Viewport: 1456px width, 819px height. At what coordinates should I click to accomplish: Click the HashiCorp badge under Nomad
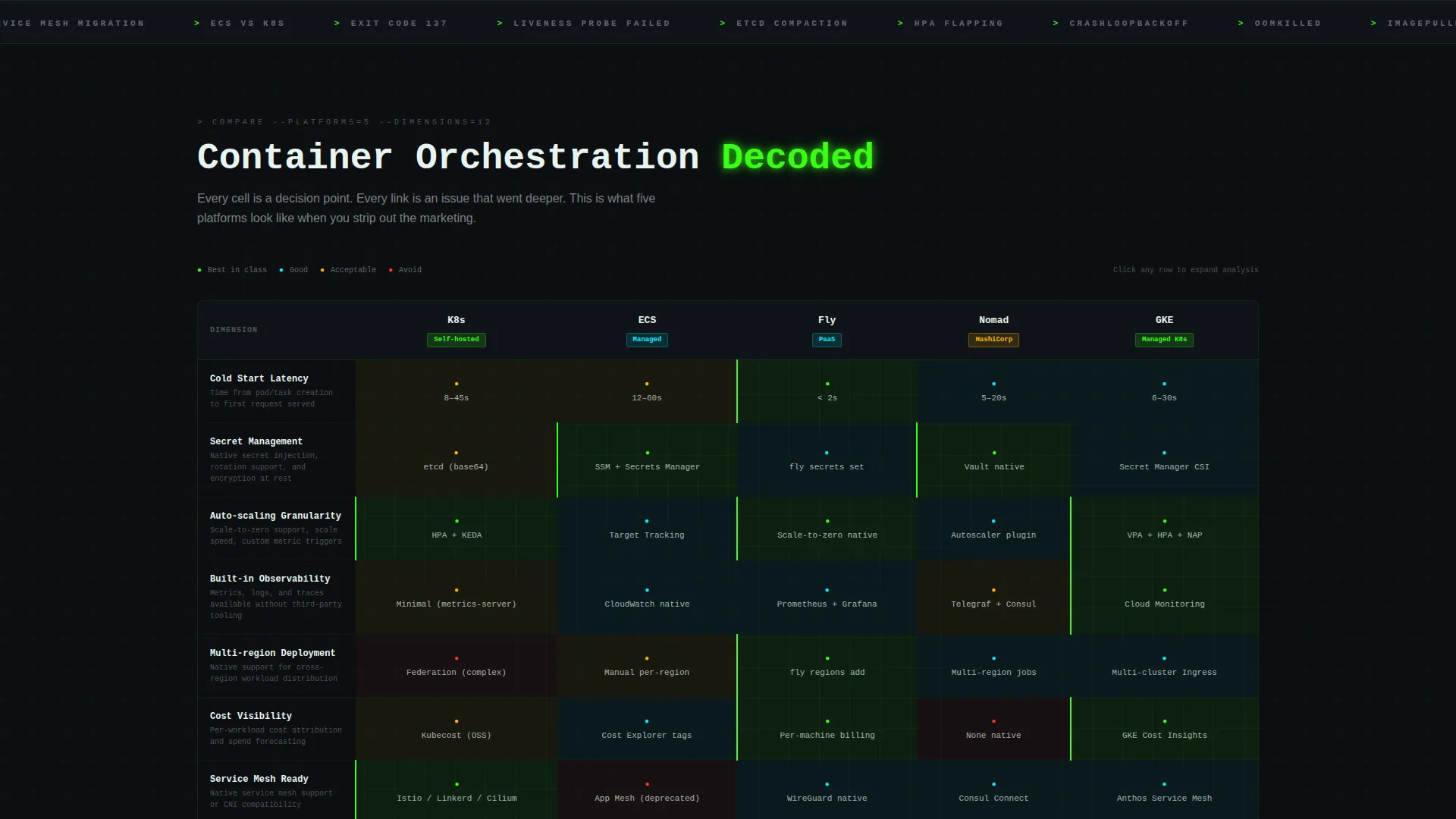[993, 340]
